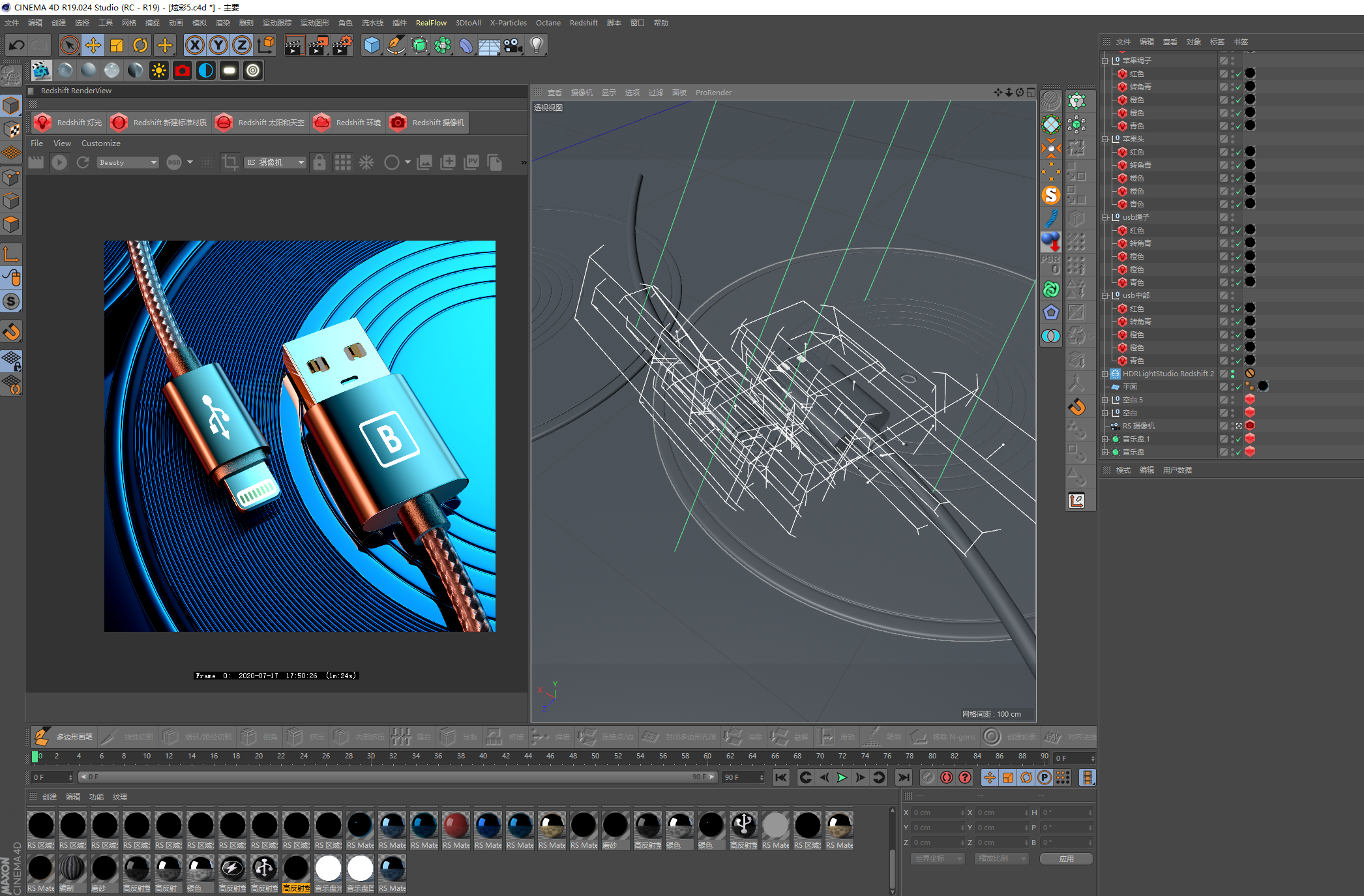
Task: Select the Scale tool in the top toolbar
Action: (x=117, y=45)
